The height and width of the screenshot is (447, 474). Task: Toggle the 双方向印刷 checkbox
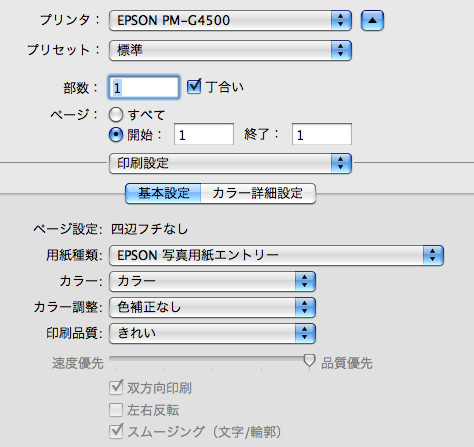tap(116, 387)
